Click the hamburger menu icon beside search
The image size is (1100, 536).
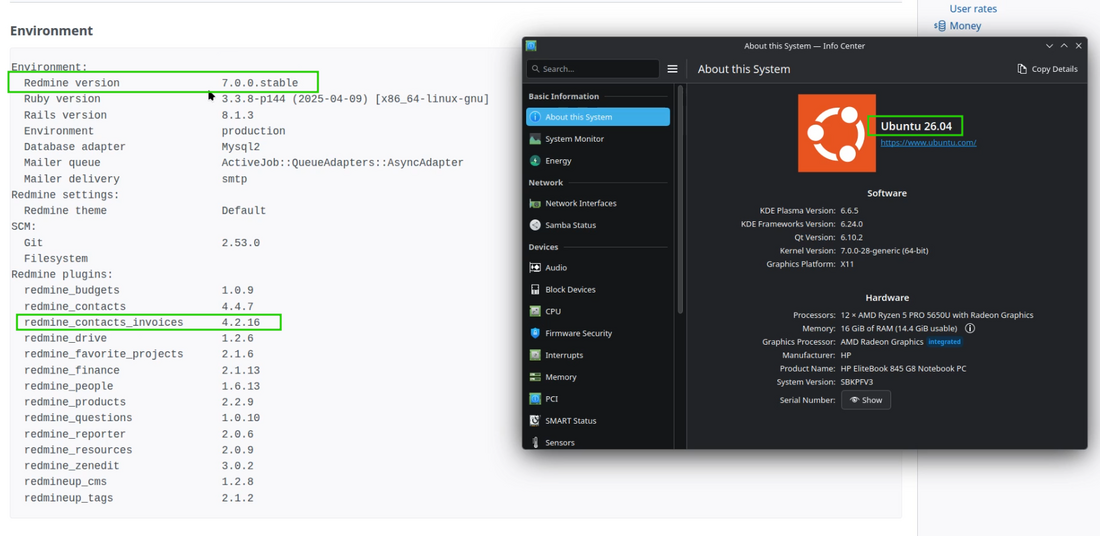point(672,69)
